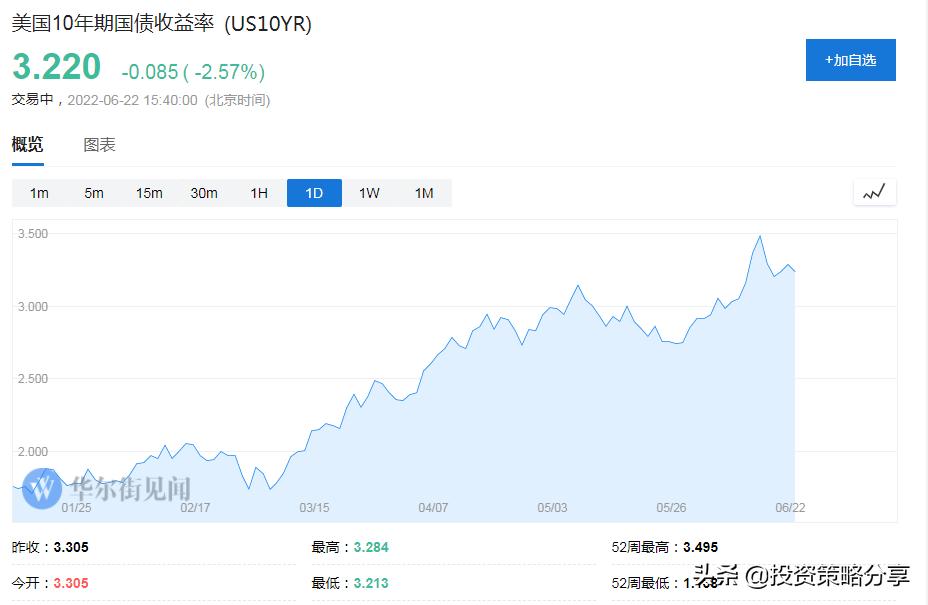Click the 52周最高 value 3.495
The height and width of the screenshot is (605, 928).
tap(701, 547)
